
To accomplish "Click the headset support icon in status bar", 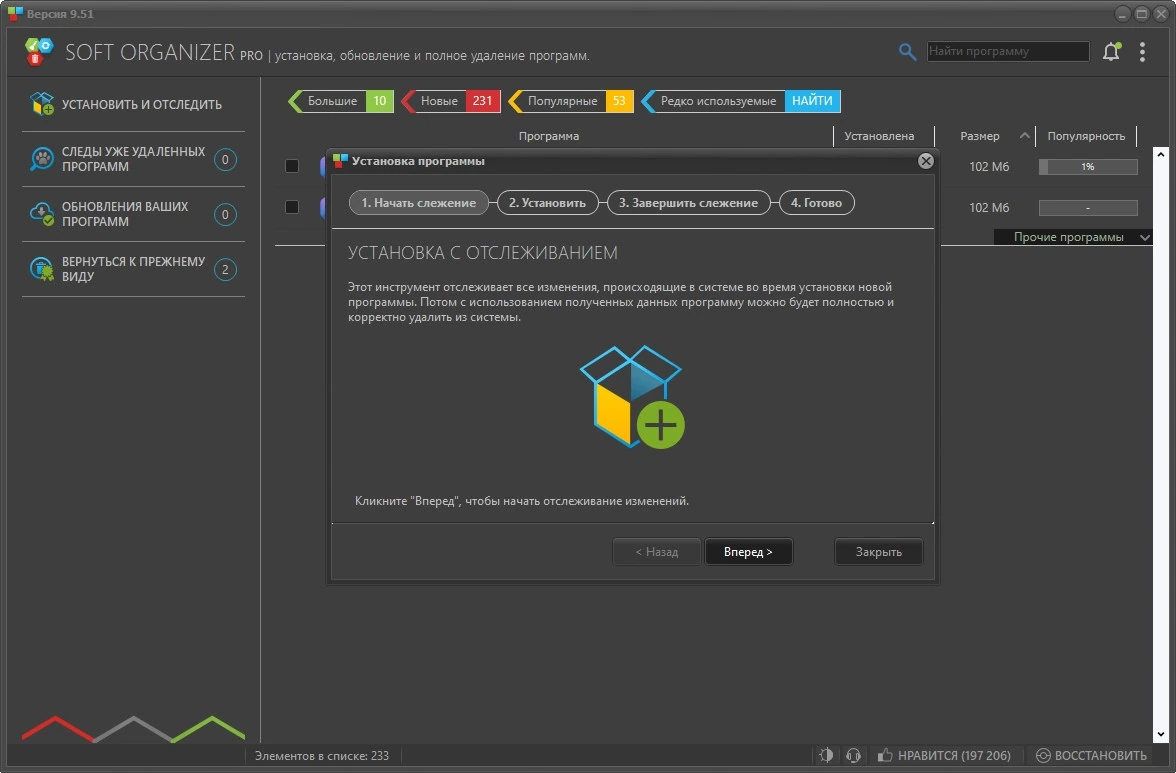I will 854,755.
